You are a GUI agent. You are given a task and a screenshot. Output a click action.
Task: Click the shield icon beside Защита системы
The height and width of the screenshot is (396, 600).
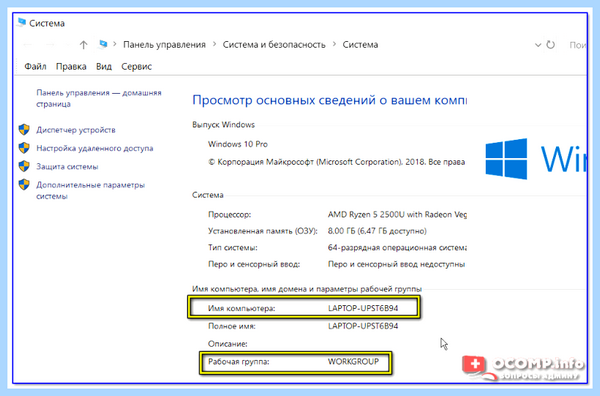[x=24, y=166]
